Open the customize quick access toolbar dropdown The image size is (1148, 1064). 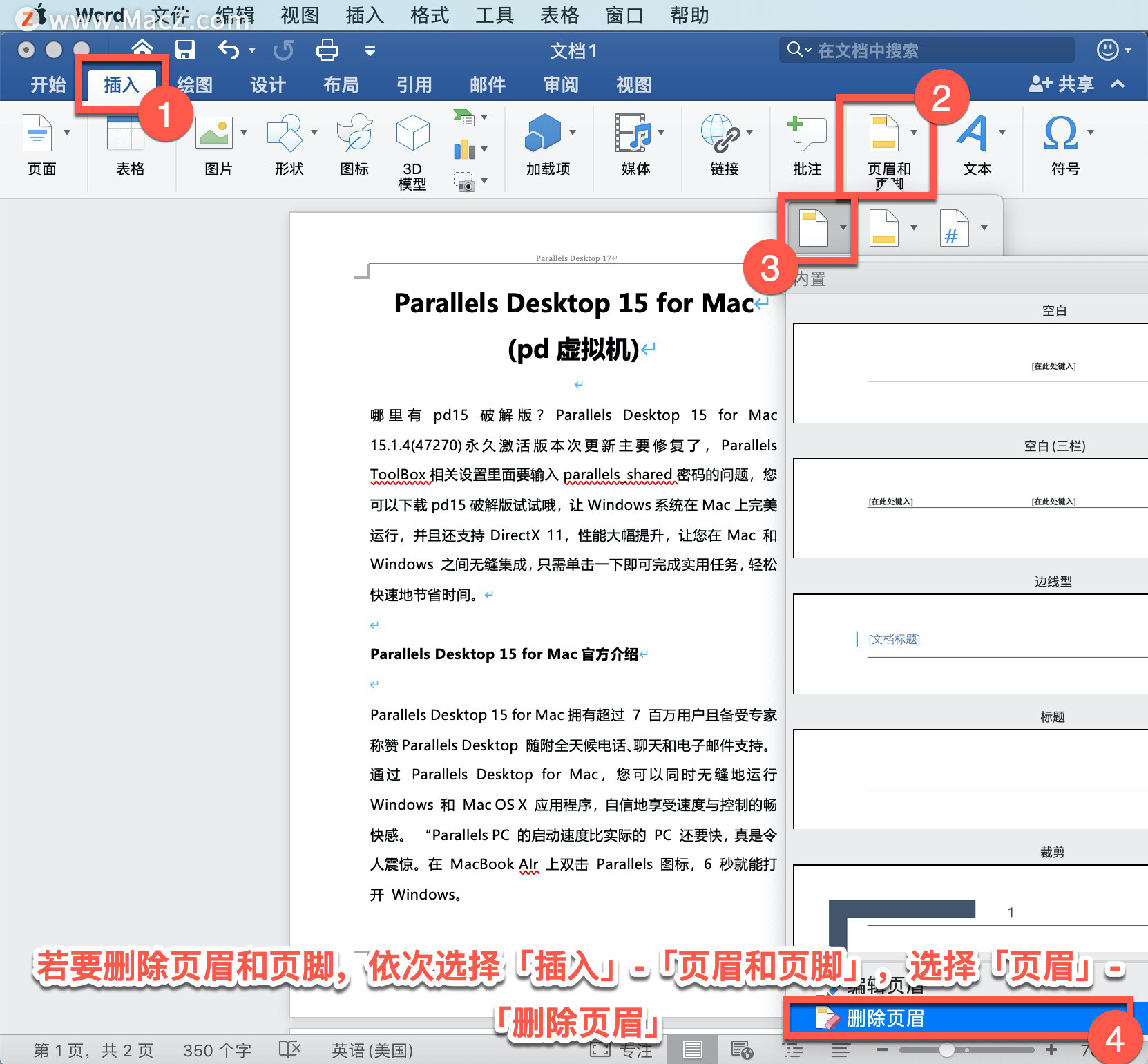tap(370, 50)
